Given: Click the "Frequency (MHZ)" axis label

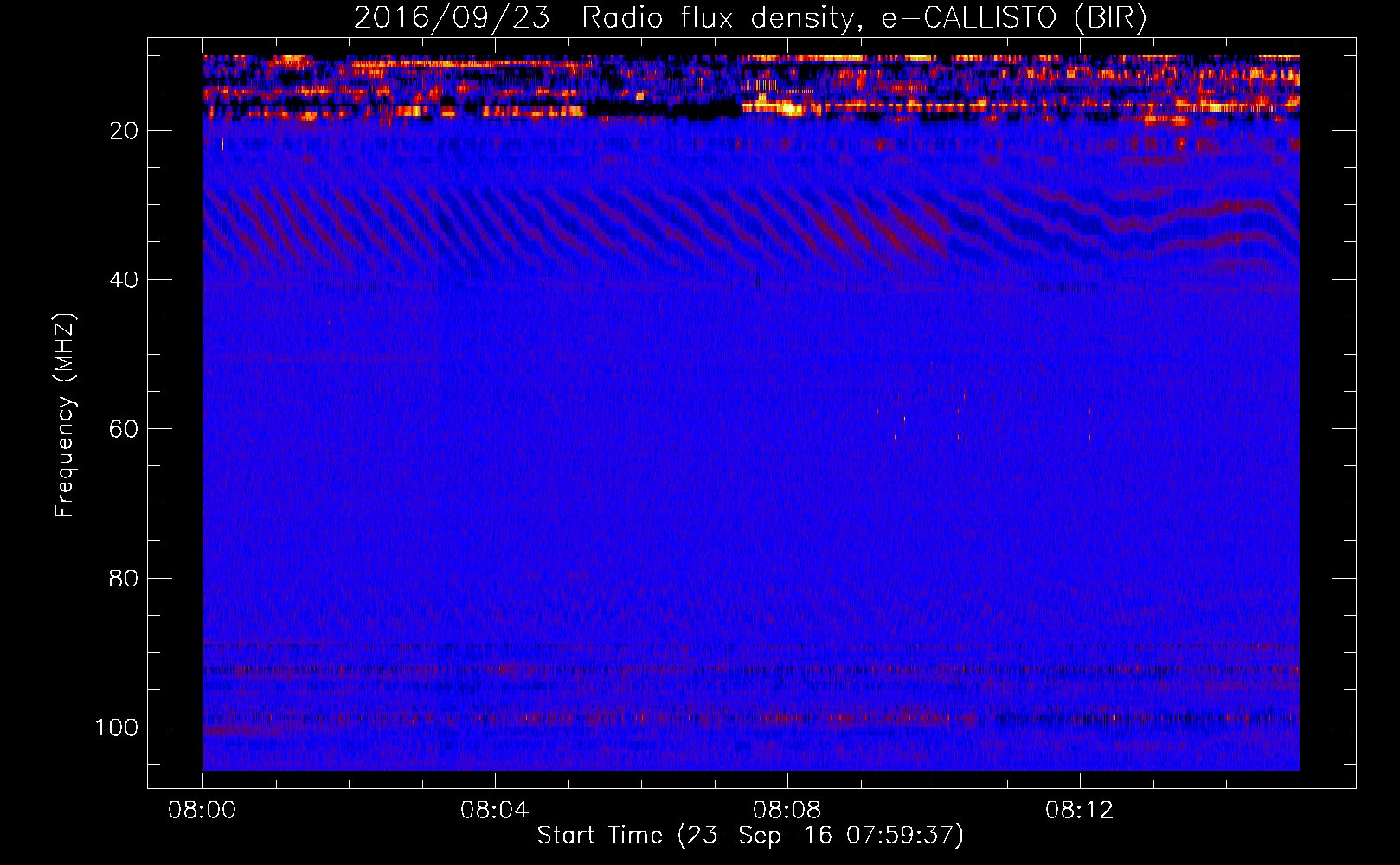Looking at the screenshot, I should tap(65, 414).
